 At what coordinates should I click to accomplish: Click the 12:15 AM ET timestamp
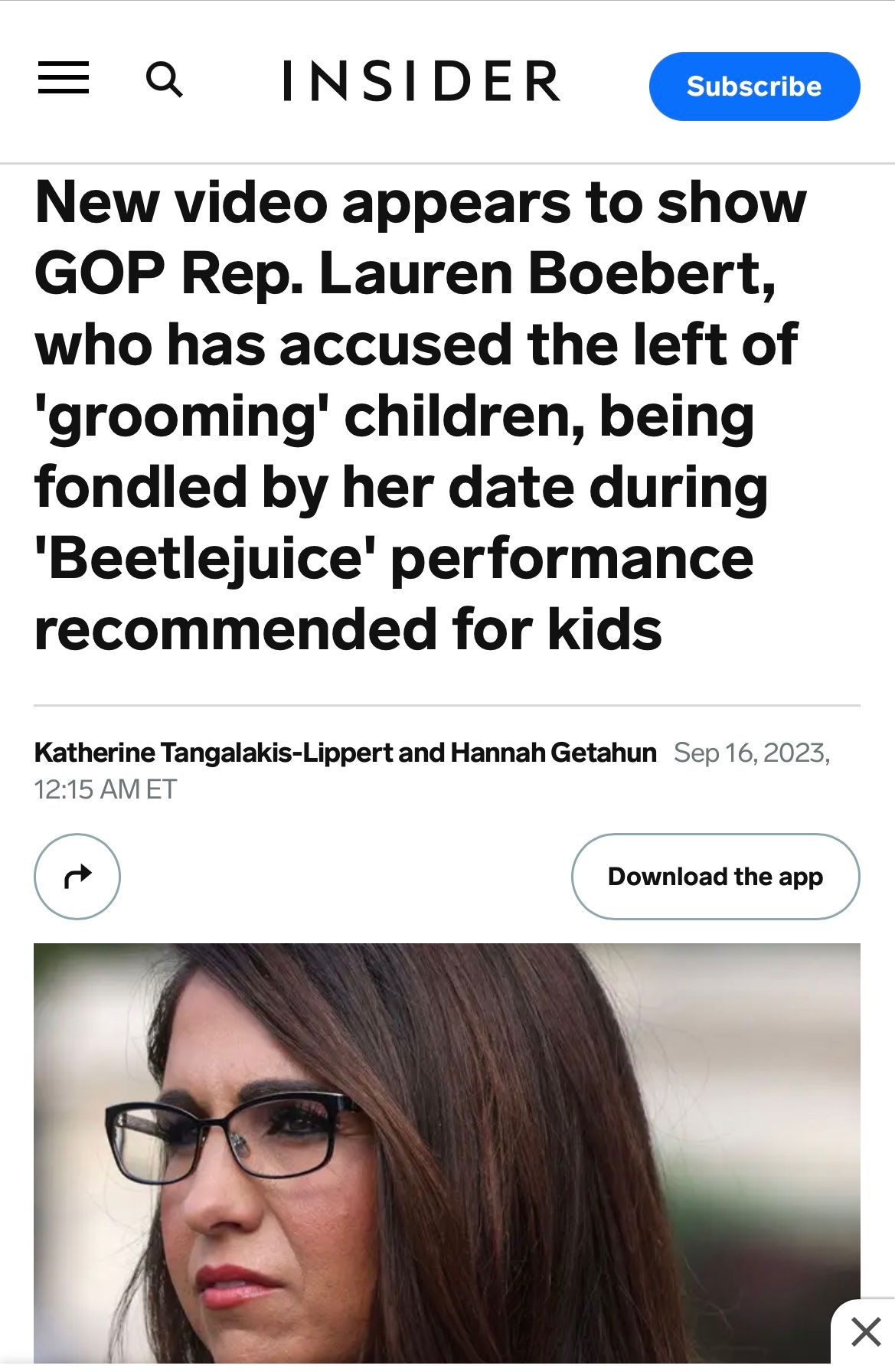point(106,789)
